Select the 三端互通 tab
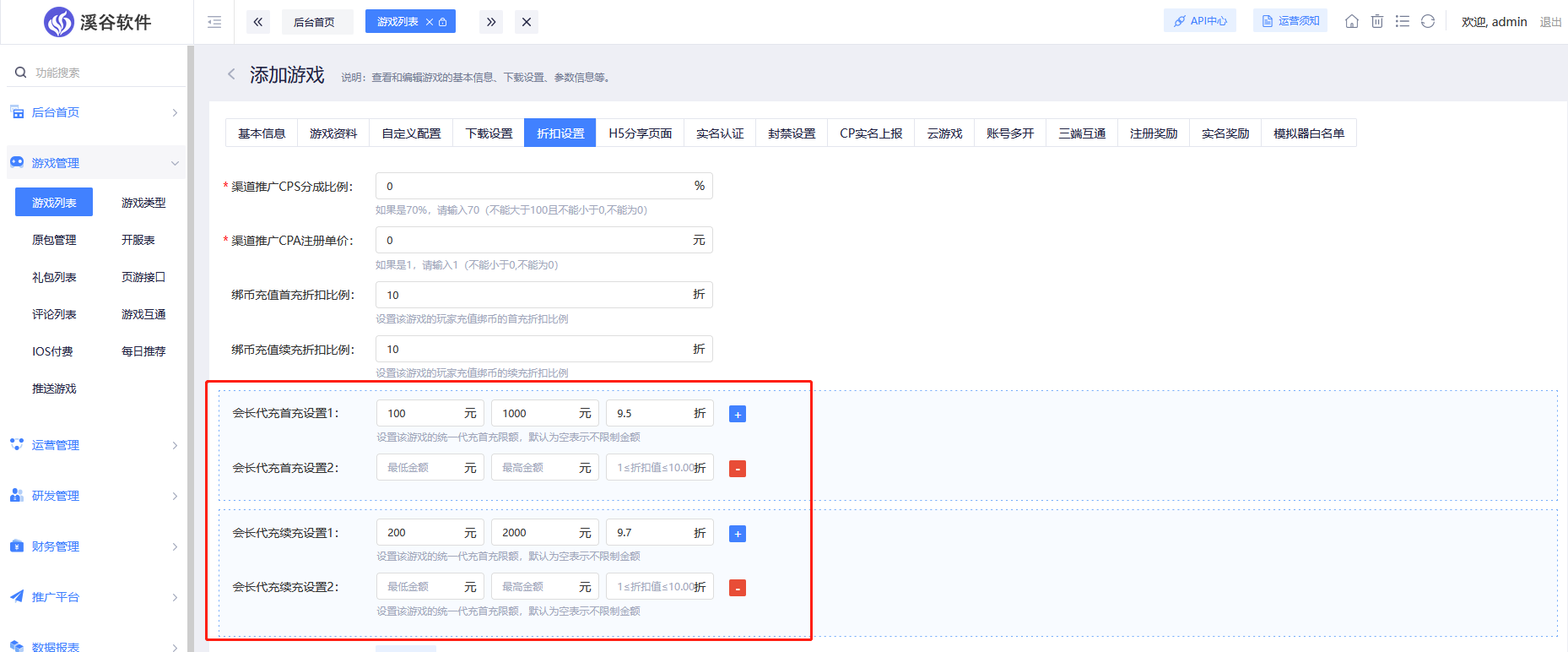 [1082, 133]
